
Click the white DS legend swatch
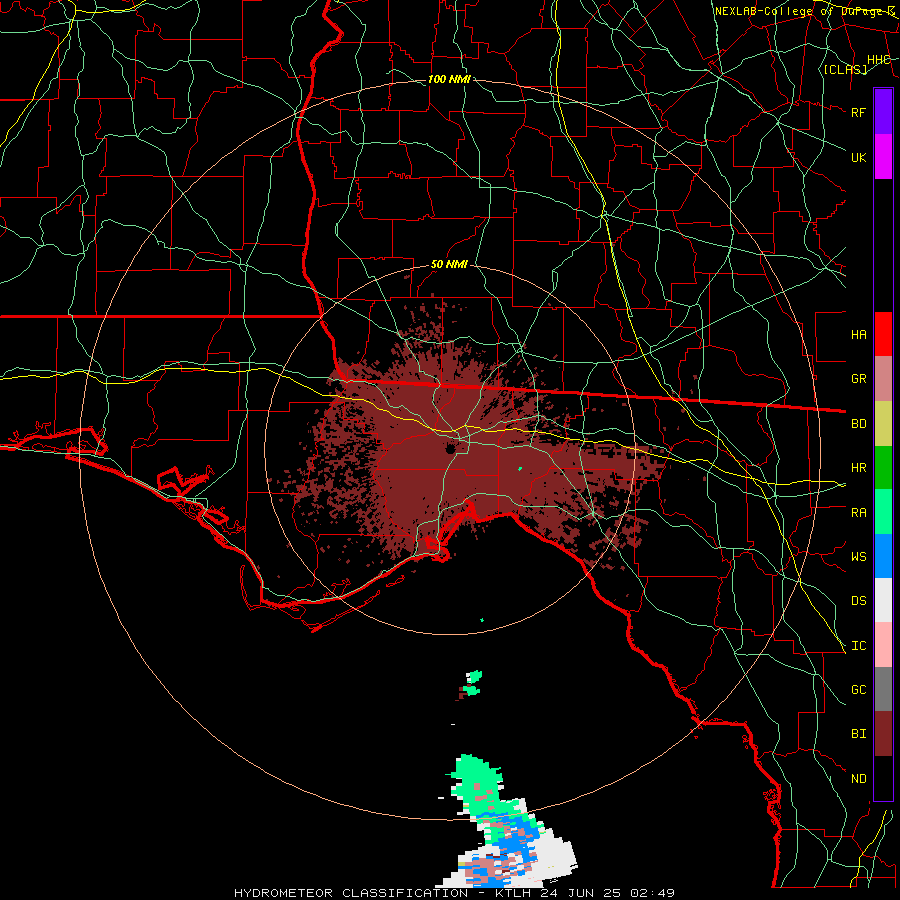pyautogui.click(x=883, y=600)
